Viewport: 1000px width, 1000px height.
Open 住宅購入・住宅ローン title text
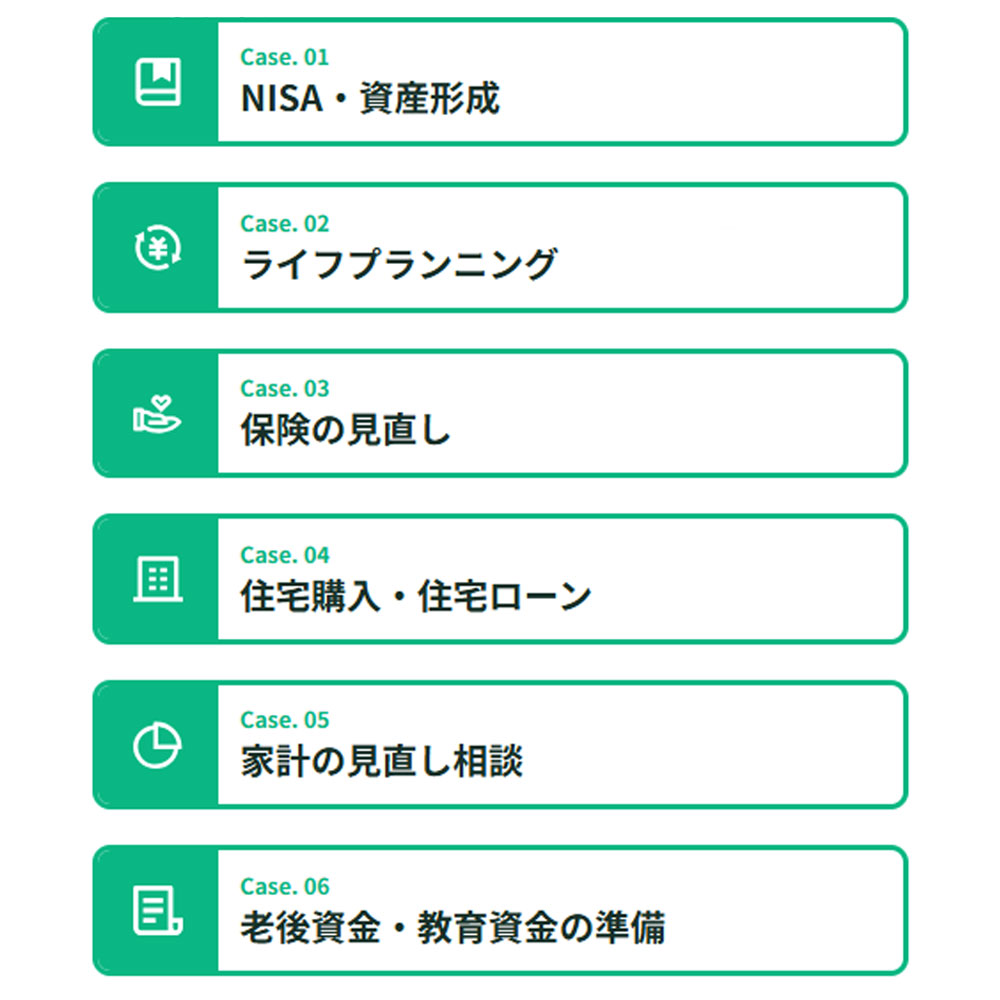tap(416, 596)
